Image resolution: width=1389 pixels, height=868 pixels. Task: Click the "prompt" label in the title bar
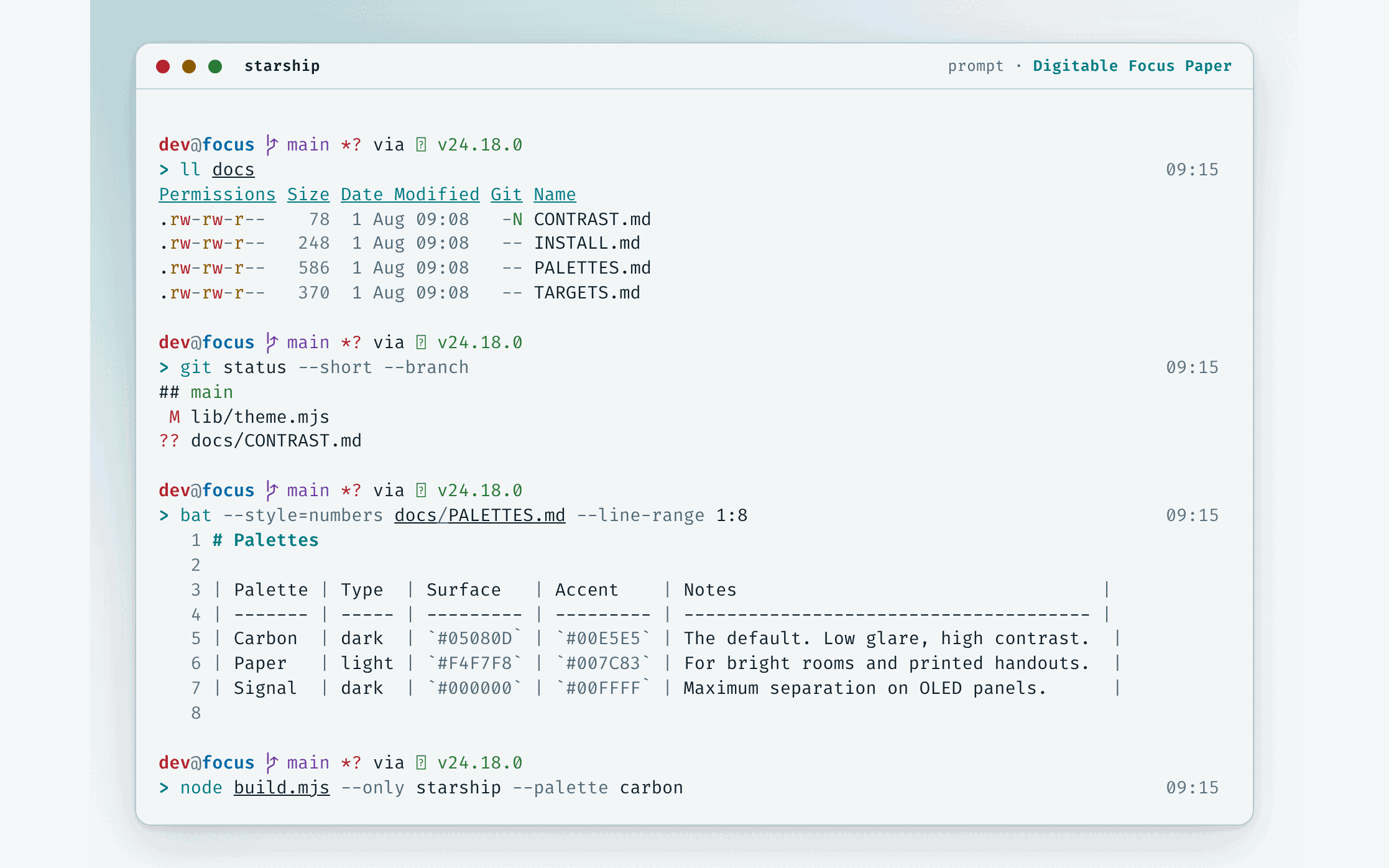click(976, 66)
